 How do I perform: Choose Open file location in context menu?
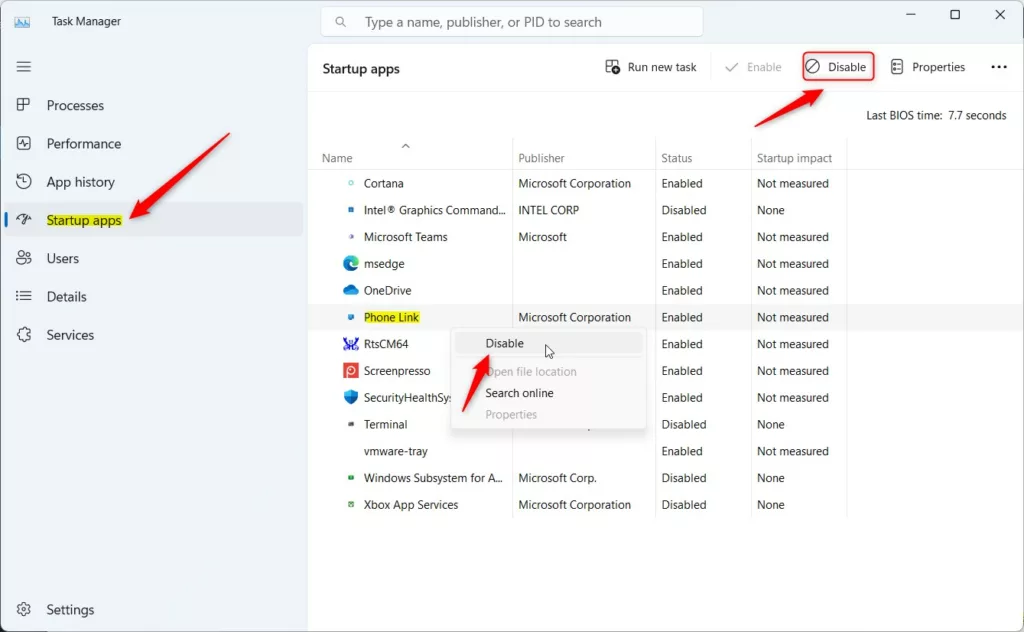tap(549, 371)
